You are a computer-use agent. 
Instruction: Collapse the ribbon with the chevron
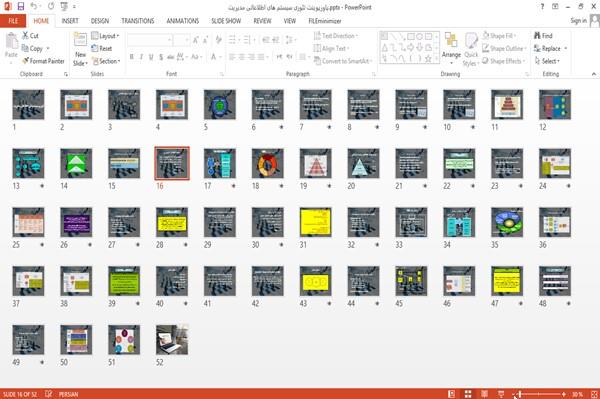(x=593, y=74)
